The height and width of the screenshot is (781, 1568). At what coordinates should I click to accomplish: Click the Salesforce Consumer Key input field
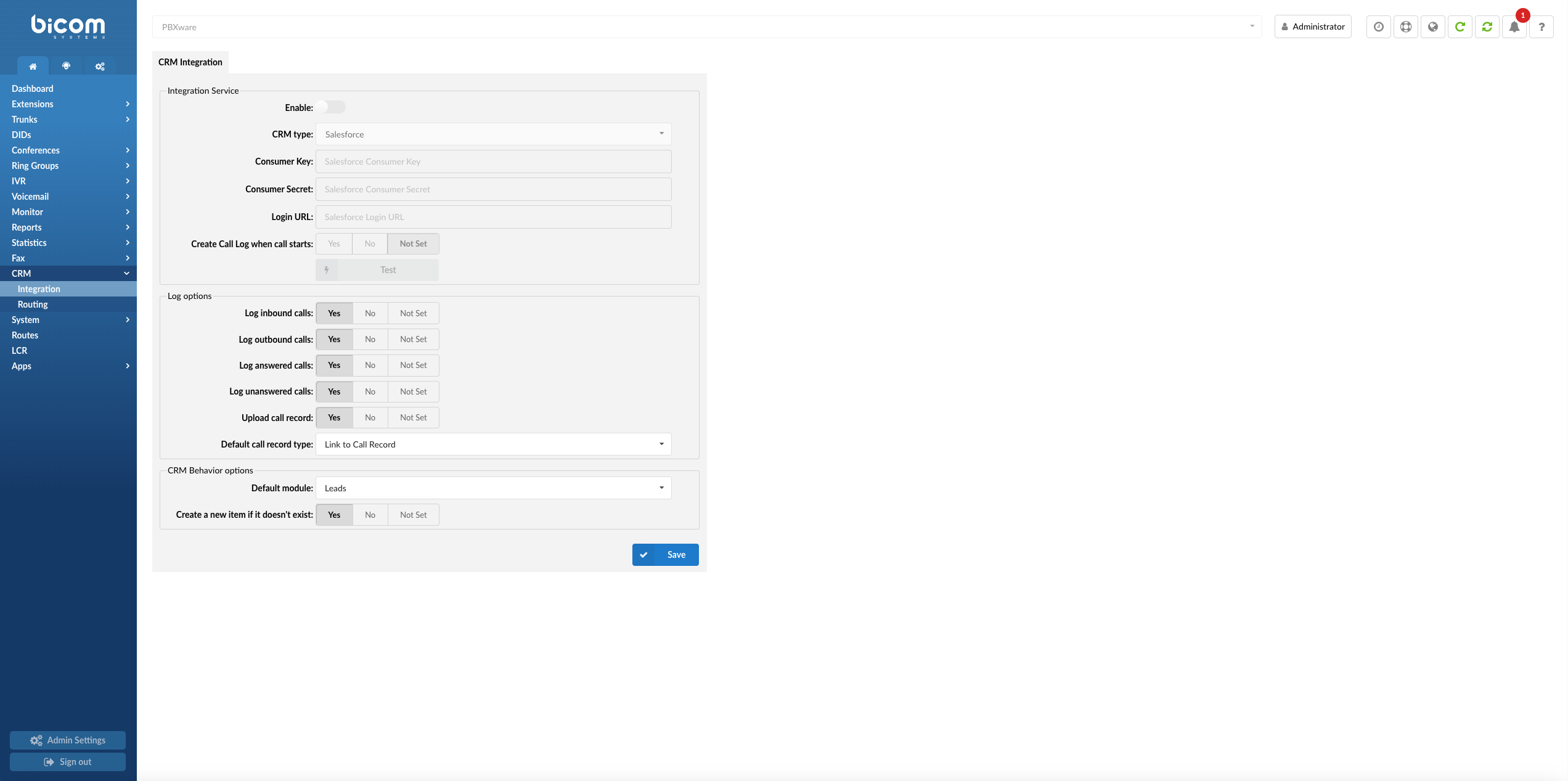click(x=493, y=161)
